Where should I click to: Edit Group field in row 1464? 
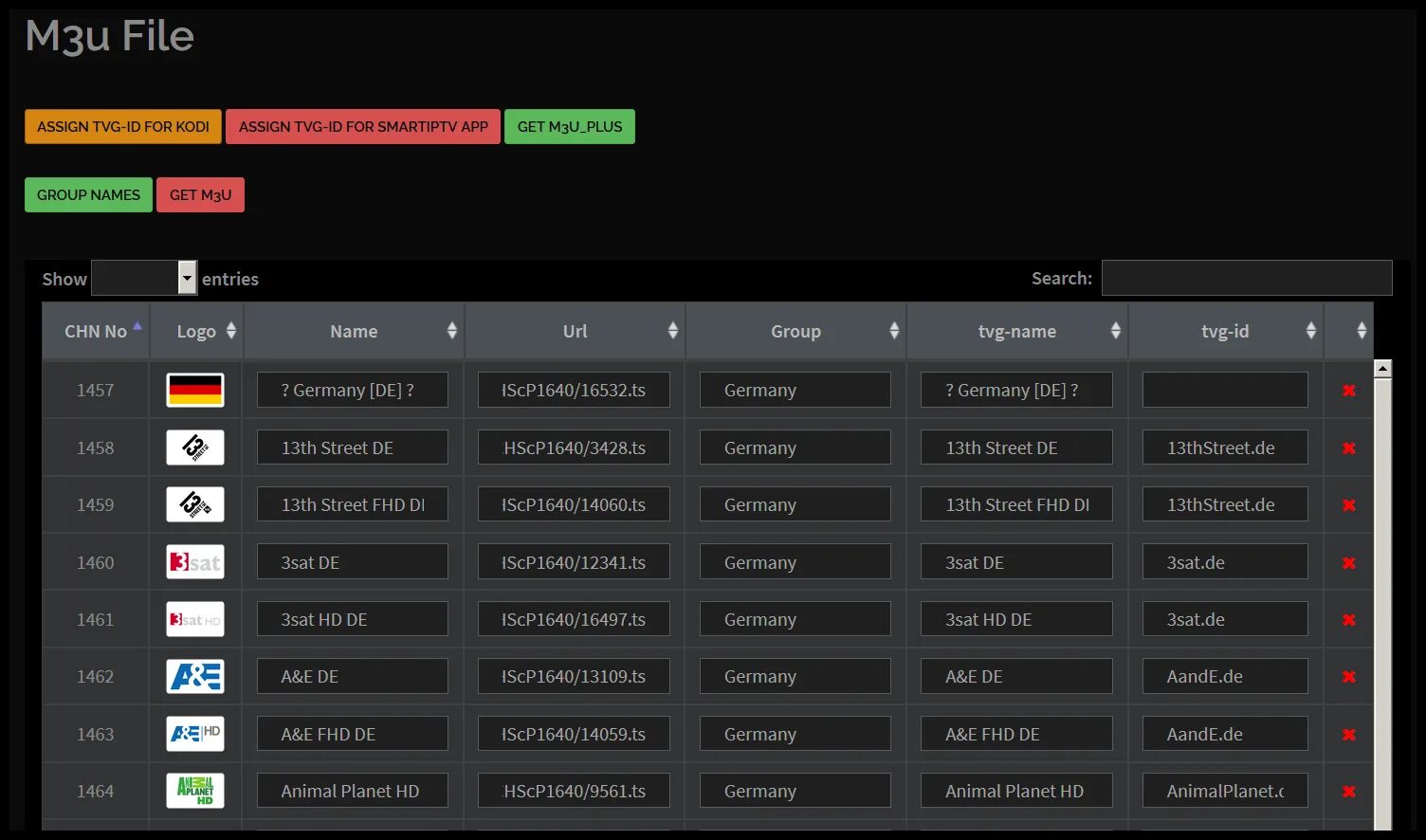pyautogui.click(x=795, y=791)
